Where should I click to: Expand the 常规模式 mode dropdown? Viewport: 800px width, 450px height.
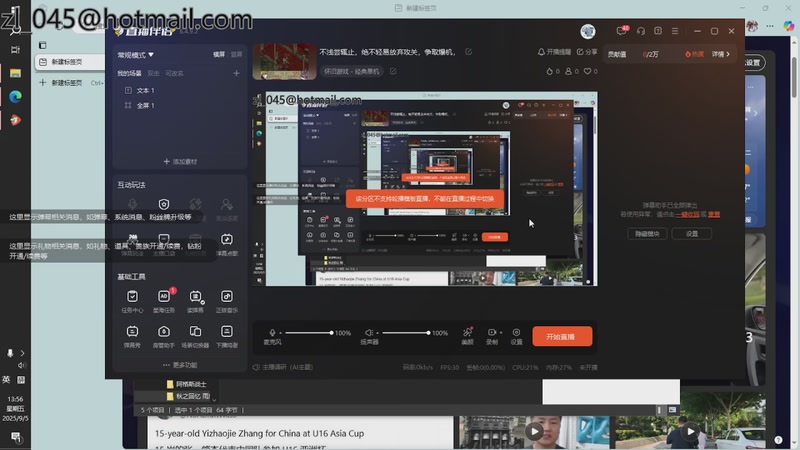(x=136, y=55)
